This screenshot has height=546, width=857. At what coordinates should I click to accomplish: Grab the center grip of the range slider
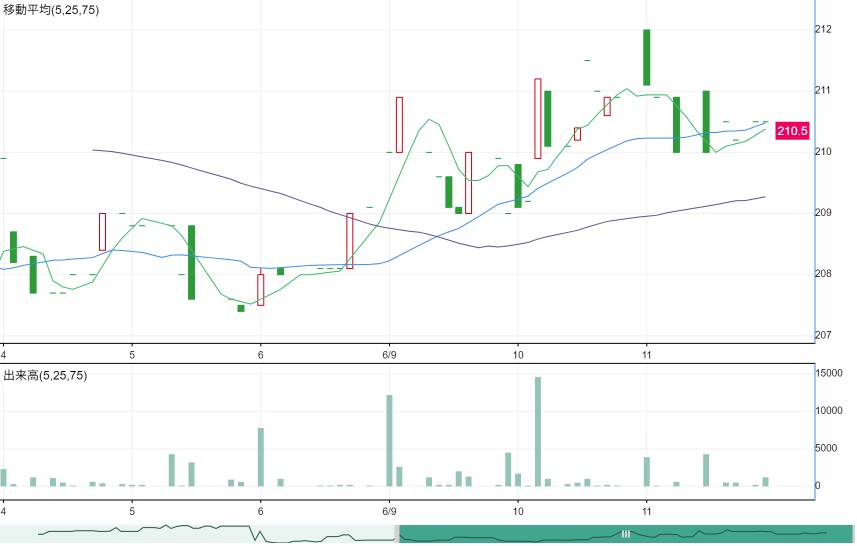coord(626,534)
